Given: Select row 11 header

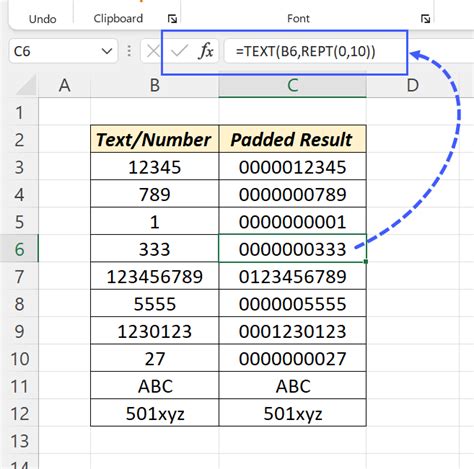Looking at the screenshot, I should 19,386.
